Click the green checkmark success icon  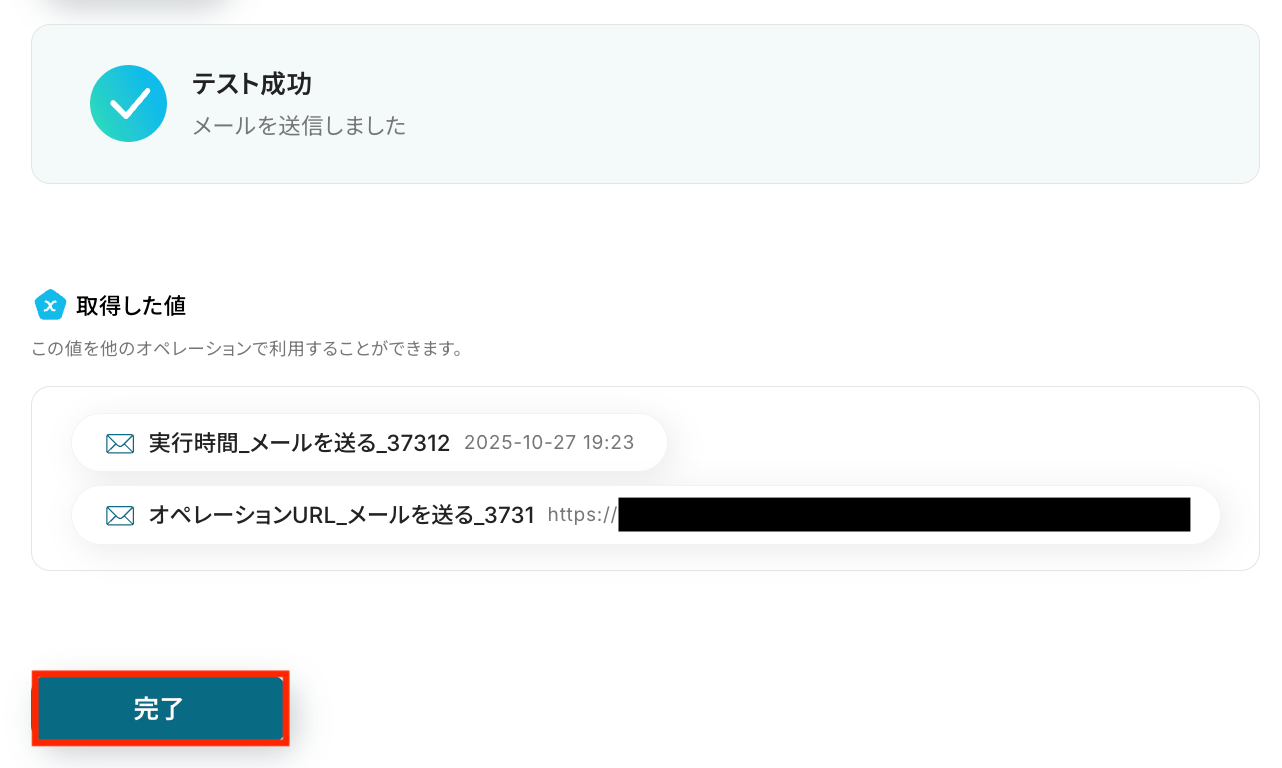[x=128, y=103]
